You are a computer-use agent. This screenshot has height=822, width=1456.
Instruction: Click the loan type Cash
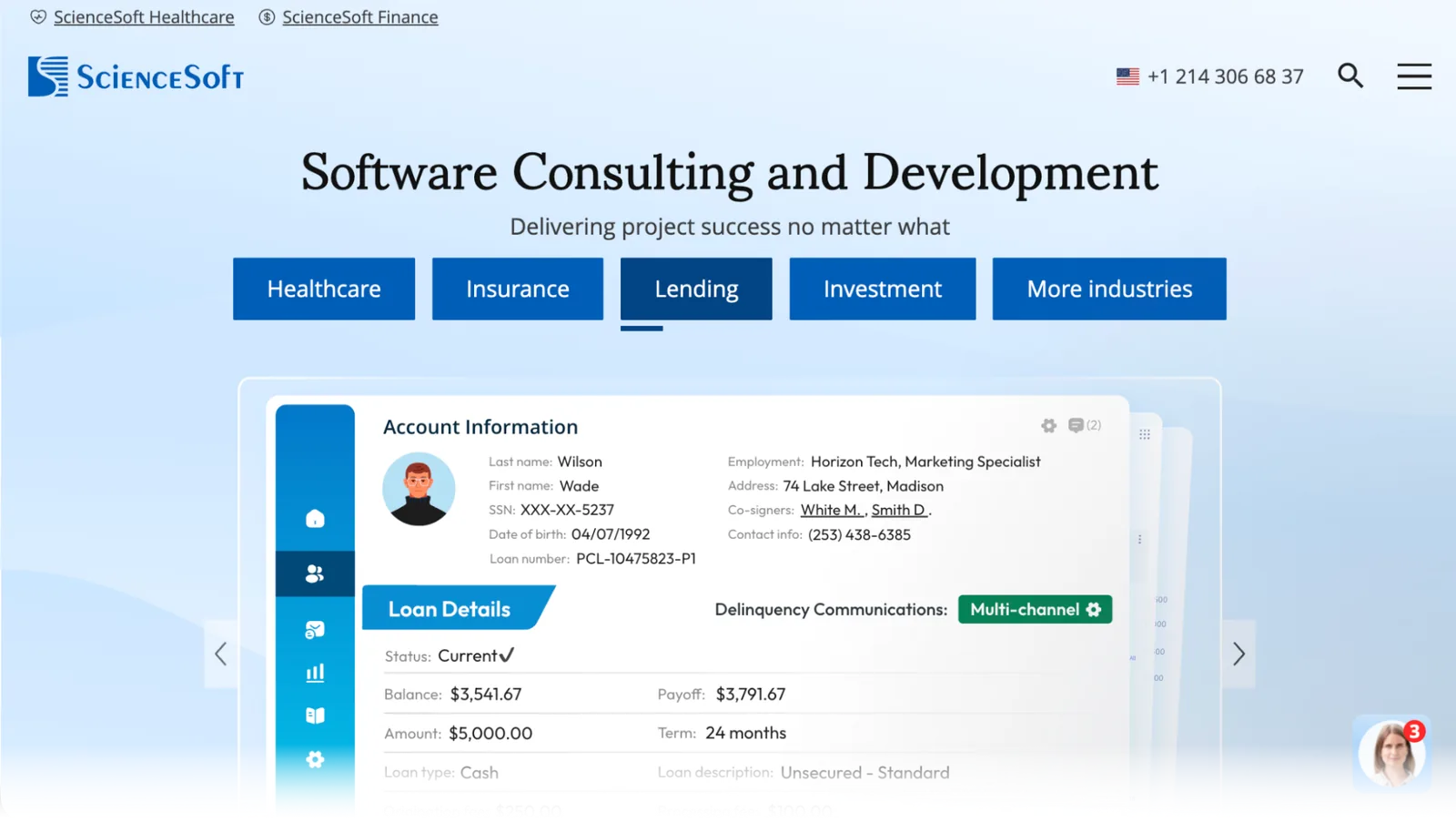tap(480, 773)
